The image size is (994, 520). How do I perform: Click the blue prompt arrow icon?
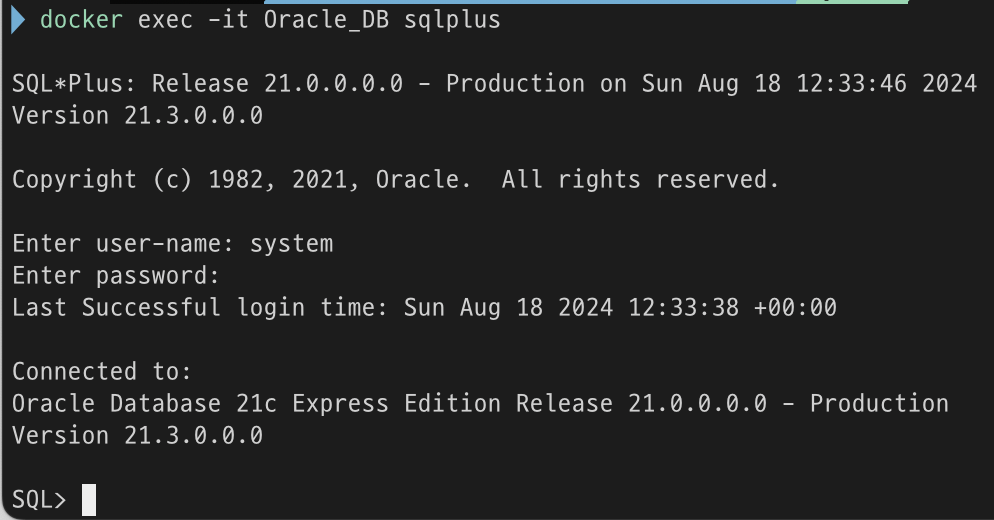coord(20,21)
